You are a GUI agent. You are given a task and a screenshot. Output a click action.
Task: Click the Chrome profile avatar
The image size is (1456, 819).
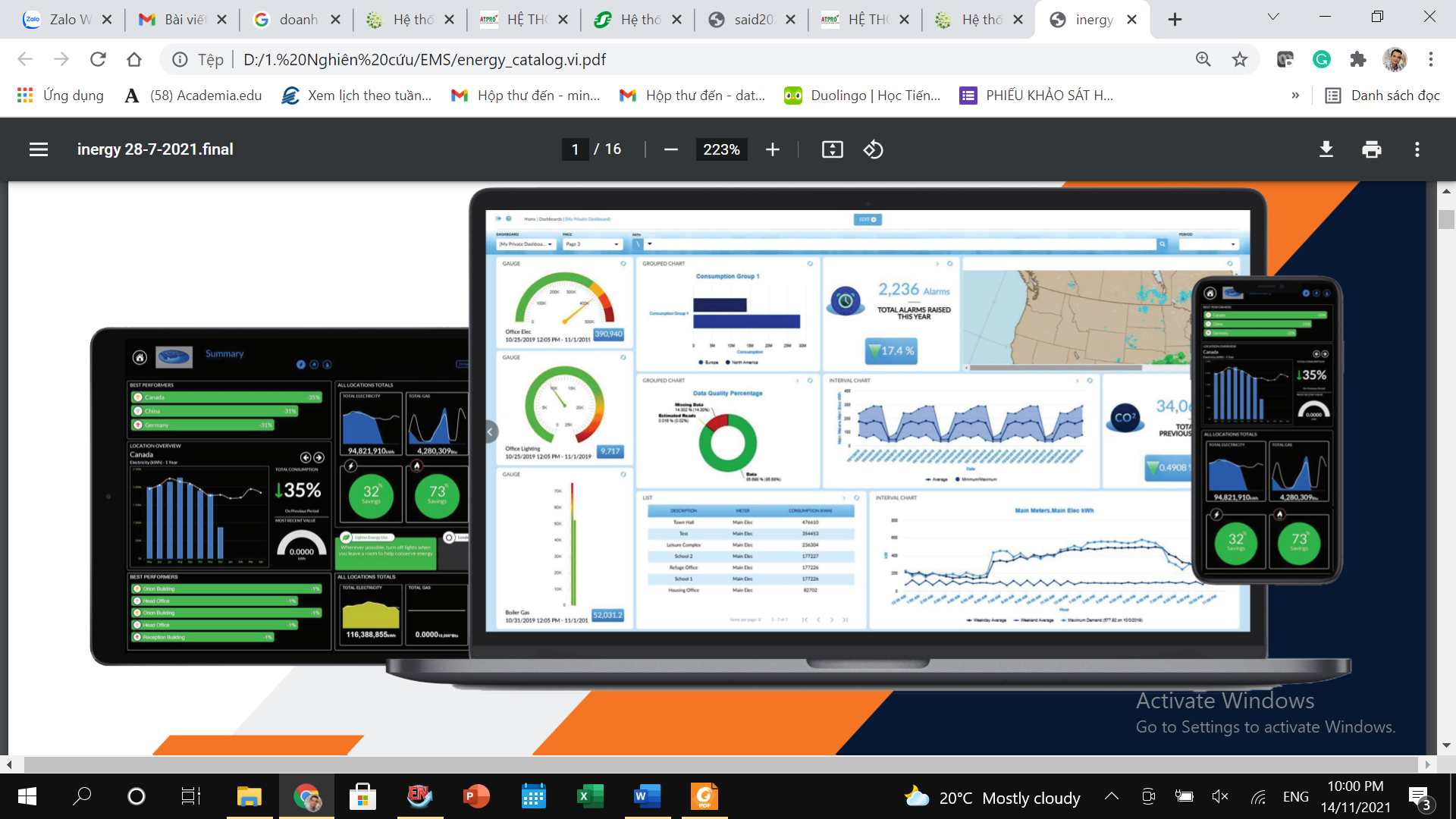[1395, 58]
